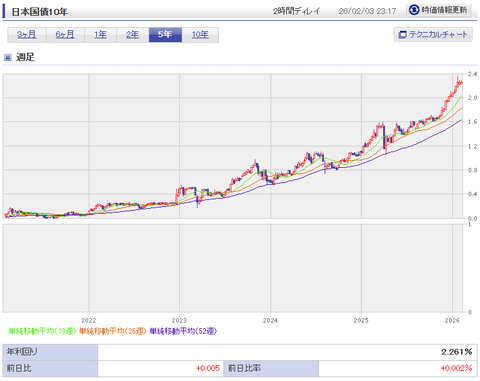
Task: Open the テクニカルチャート button
Action: [x=433, y=34]
